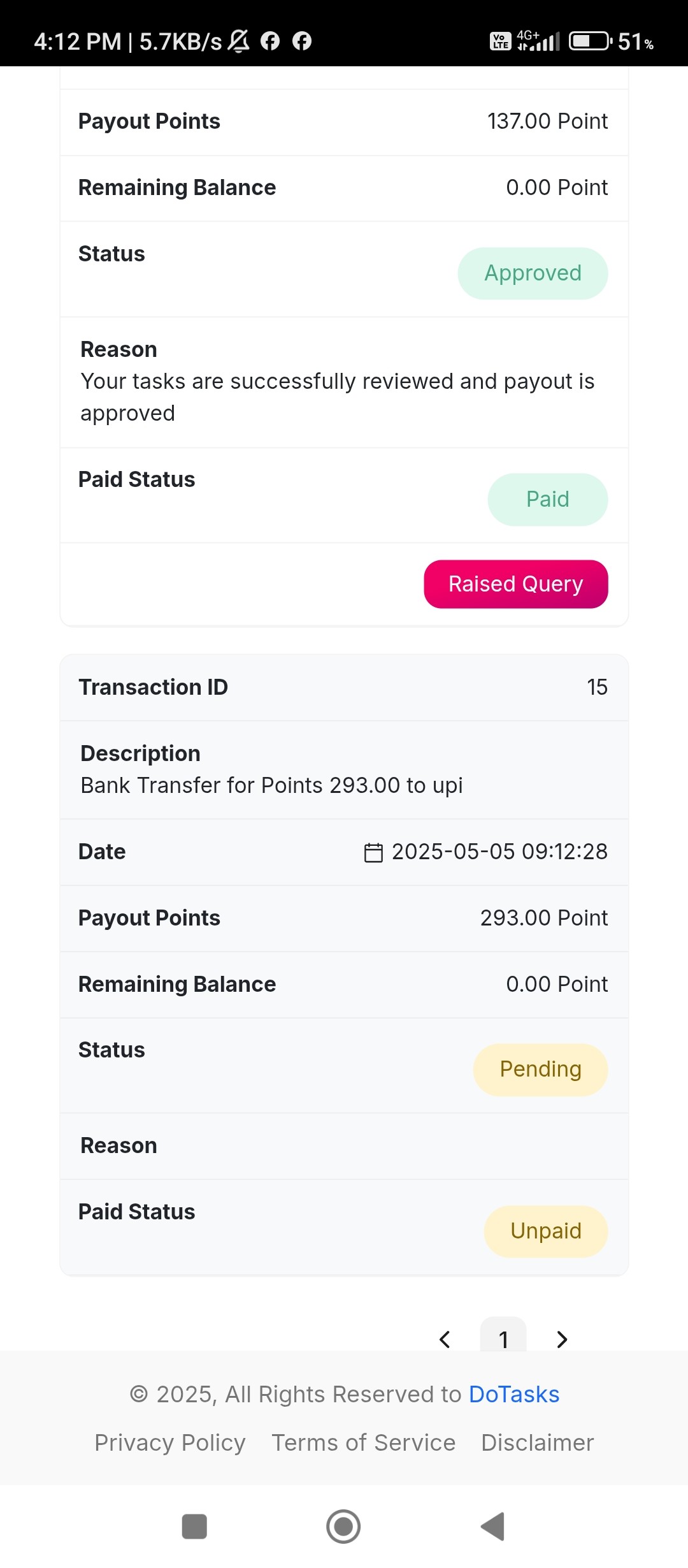Tap the Raised Query button
Viewport: 688px width, 1568px height.
tap(516, 584)
